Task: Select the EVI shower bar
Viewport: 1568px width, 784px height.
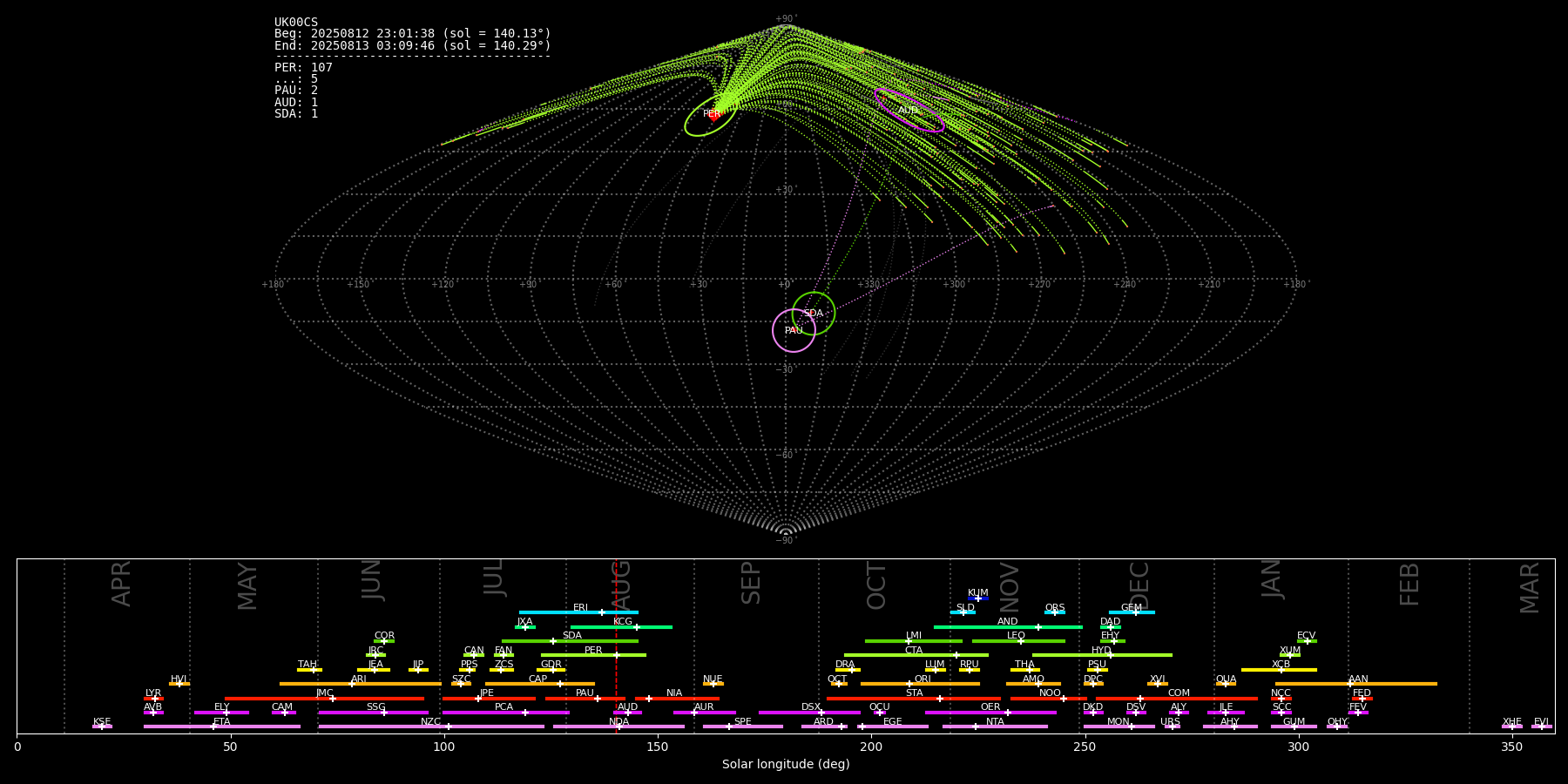Action: (x=1541, y=727)
